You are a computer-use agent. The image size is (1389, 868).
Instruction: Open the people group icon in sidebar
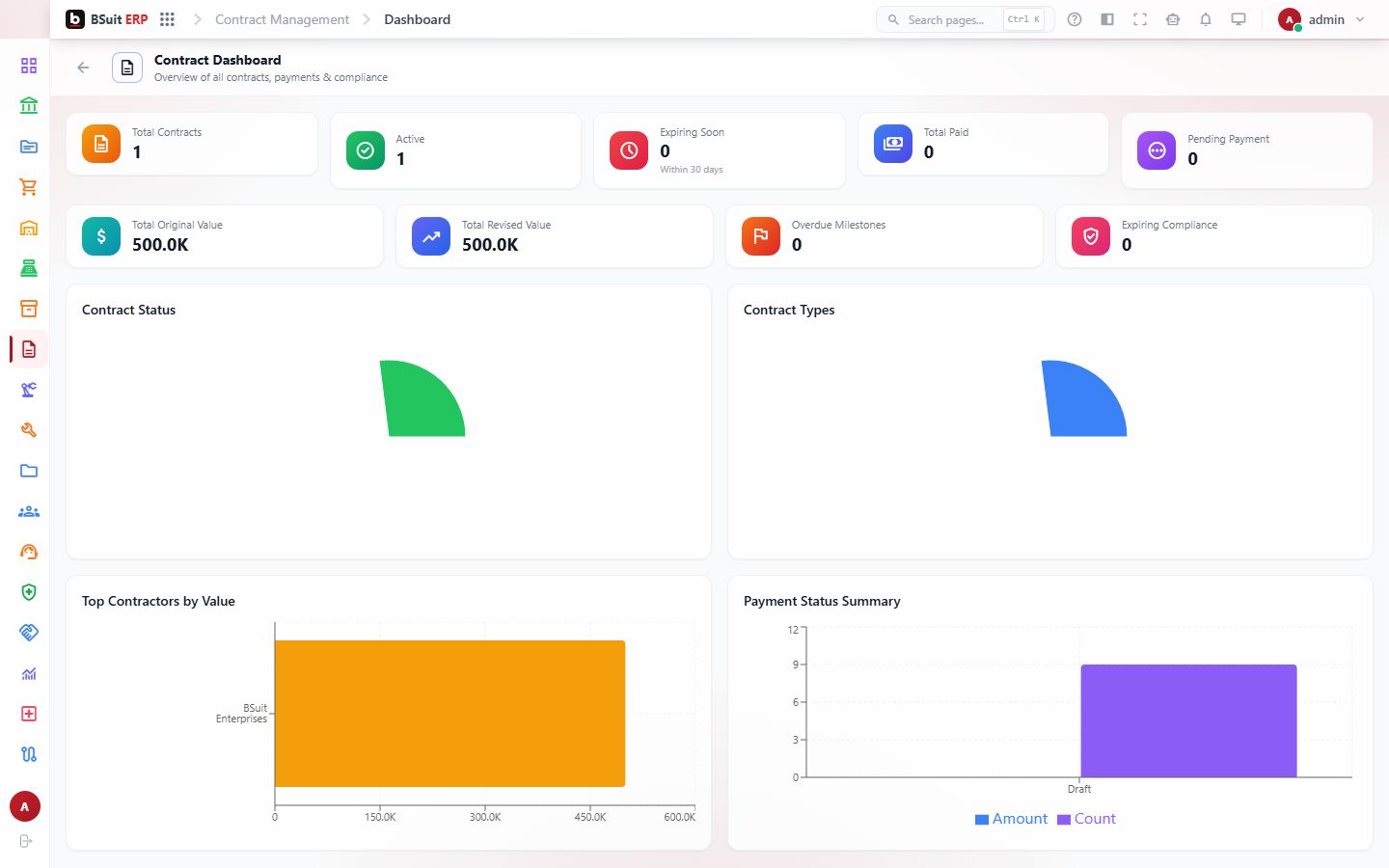point(29,511)
